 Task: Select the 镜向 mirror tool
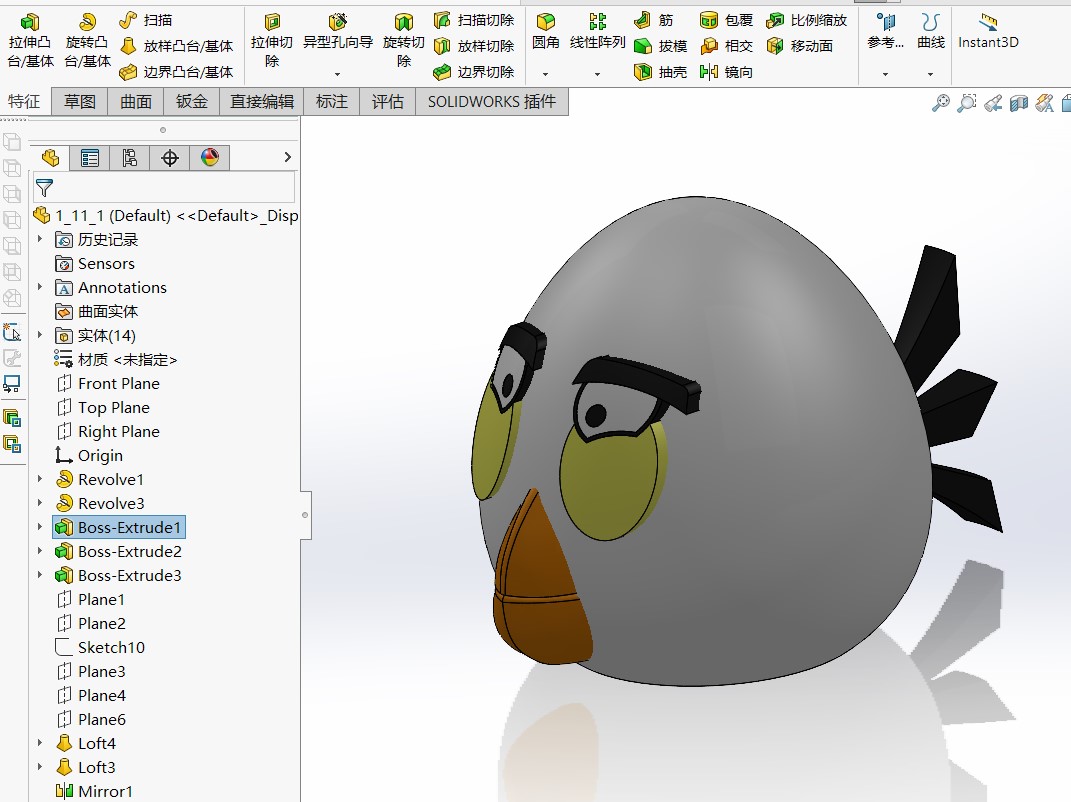point(727,72)
